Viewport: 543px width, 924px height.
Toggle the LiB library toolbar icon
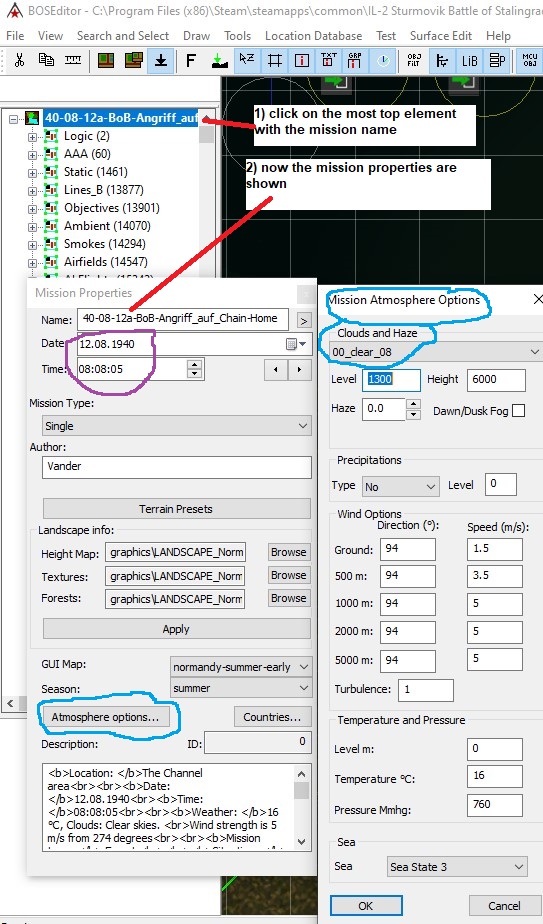(x=469, y=61)
